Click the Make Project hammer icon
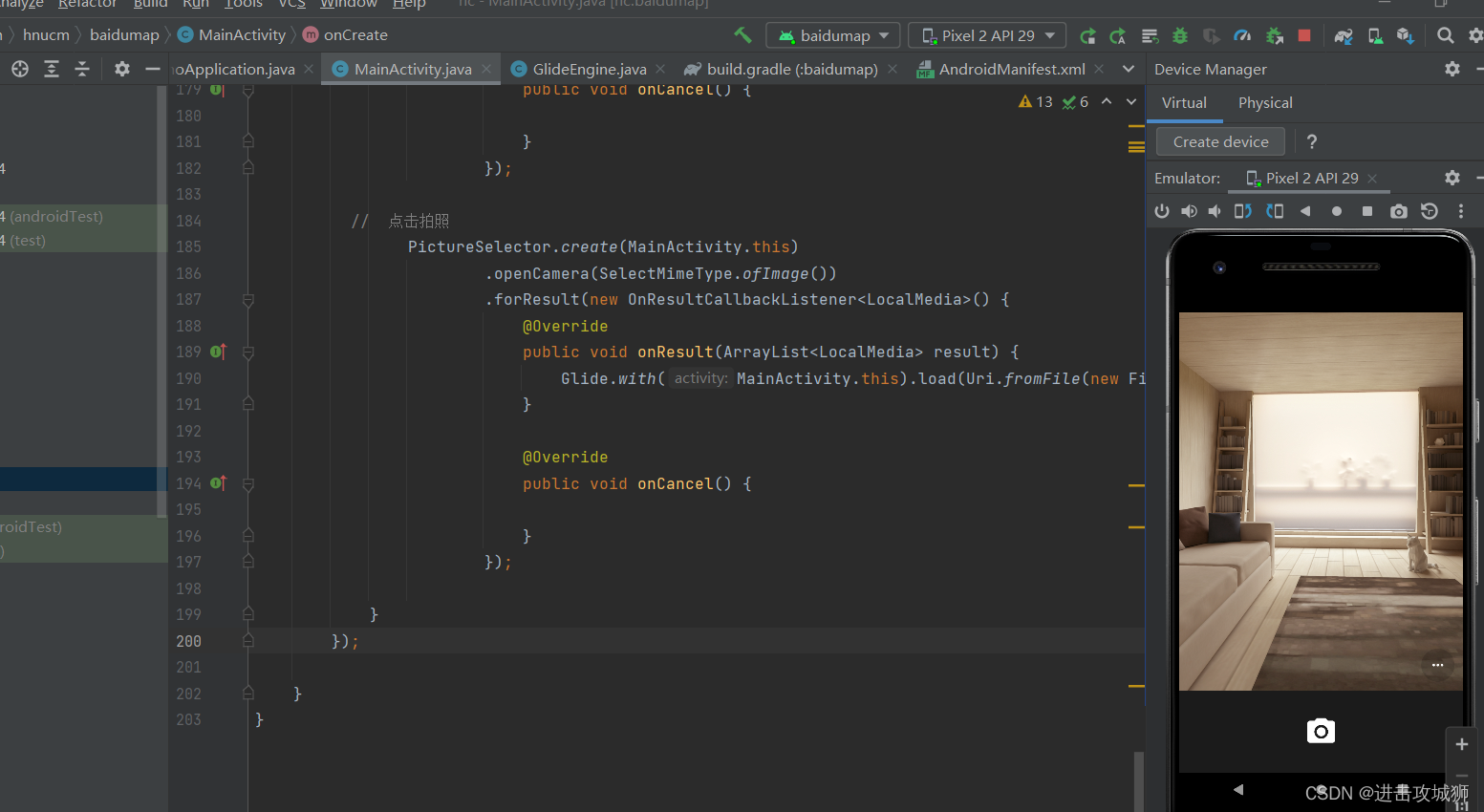 [742, 35]
